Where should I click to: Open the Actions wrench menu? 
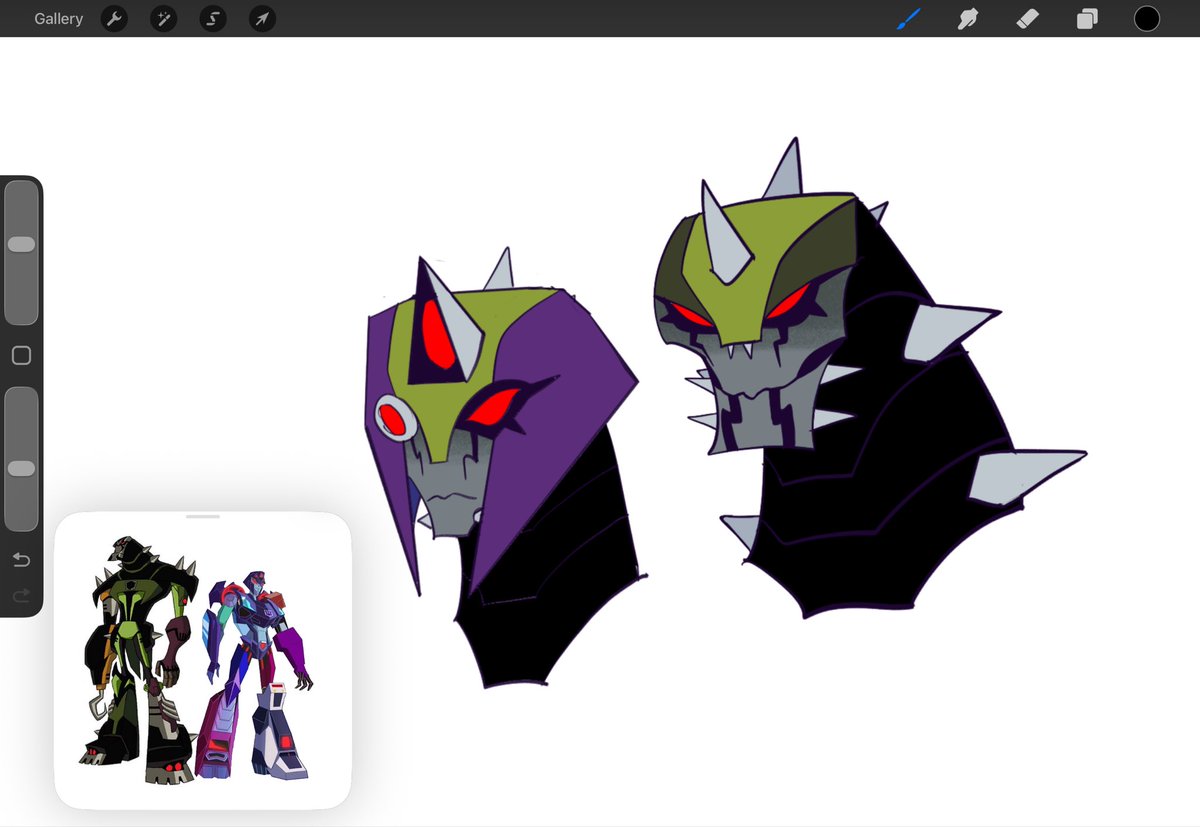pyautogui.click(x=115, y=19)
